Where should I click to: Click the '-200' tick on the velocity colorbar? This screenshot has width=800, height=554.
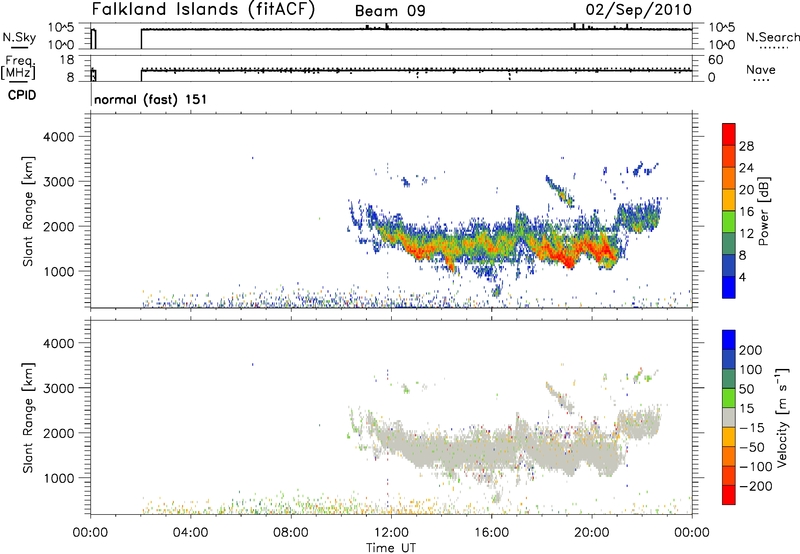pos(756,486)
